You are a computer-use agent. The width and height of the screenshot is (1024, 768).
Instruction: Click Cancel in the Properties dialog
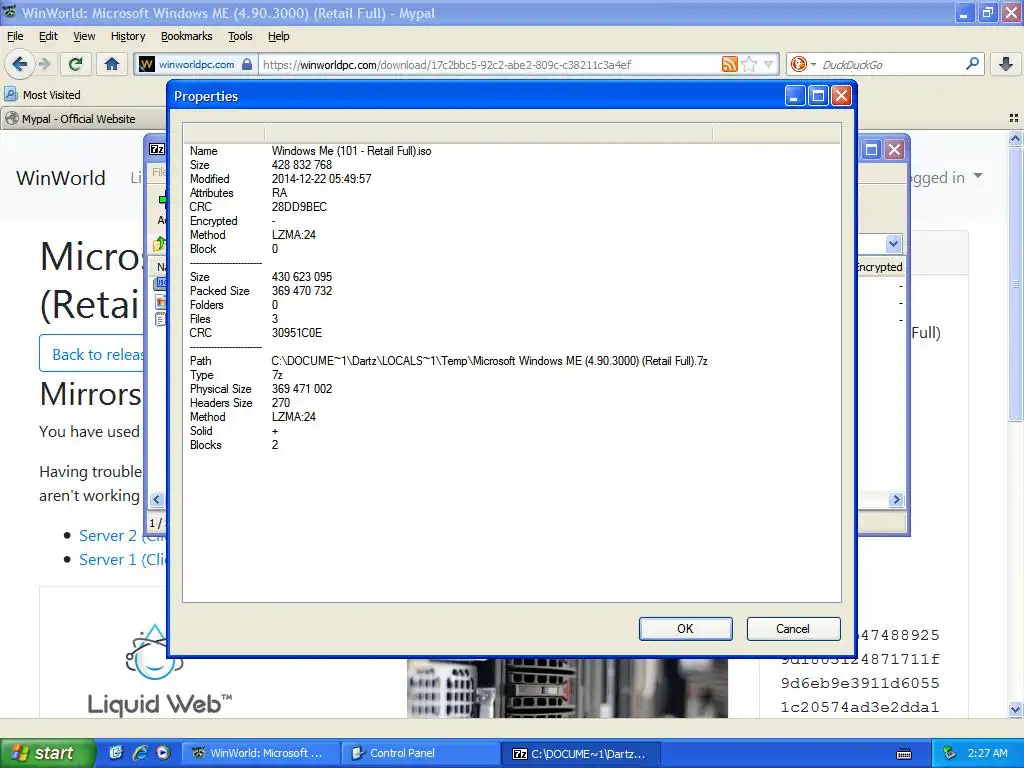coord(793,628)
